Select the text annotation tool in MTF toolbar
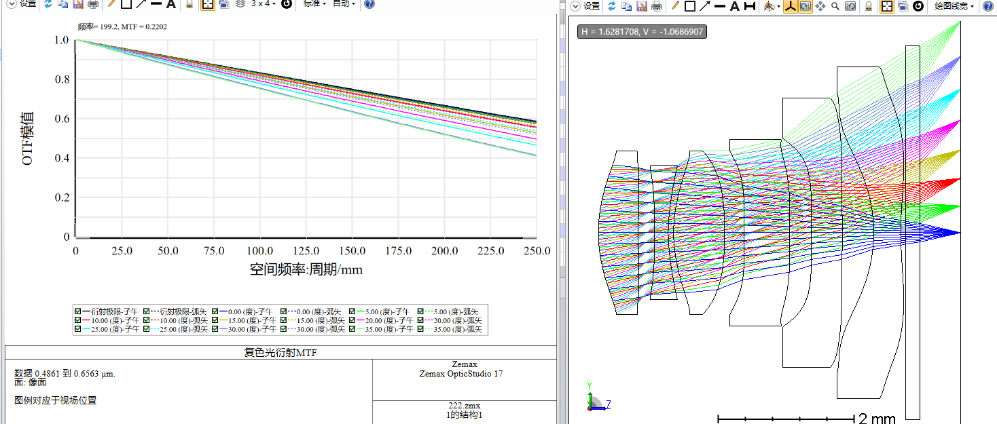This screenshot has height=424, width=997. [x=171, y=5]
